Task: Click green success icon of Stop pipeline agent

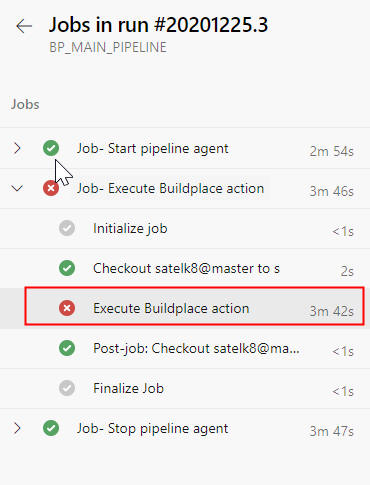Action: pos(51,428)
